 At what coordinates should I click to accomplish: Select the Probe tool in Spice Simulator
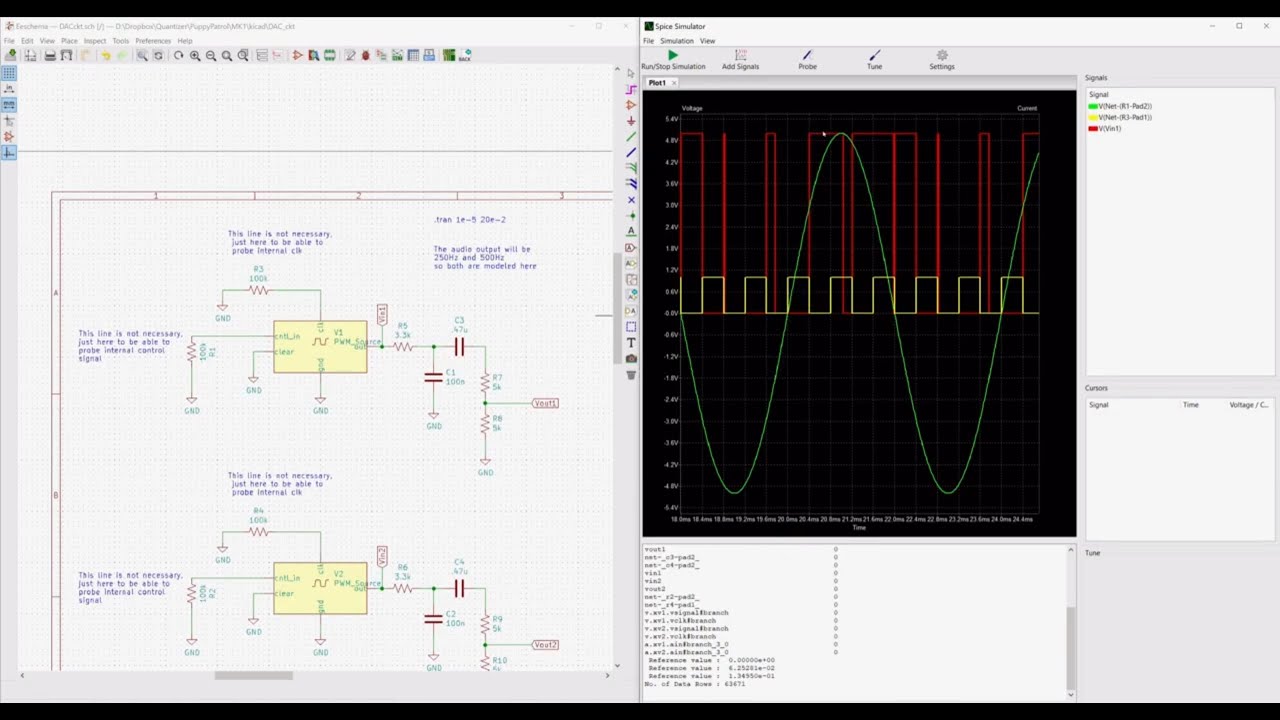(x=807, y=60)
